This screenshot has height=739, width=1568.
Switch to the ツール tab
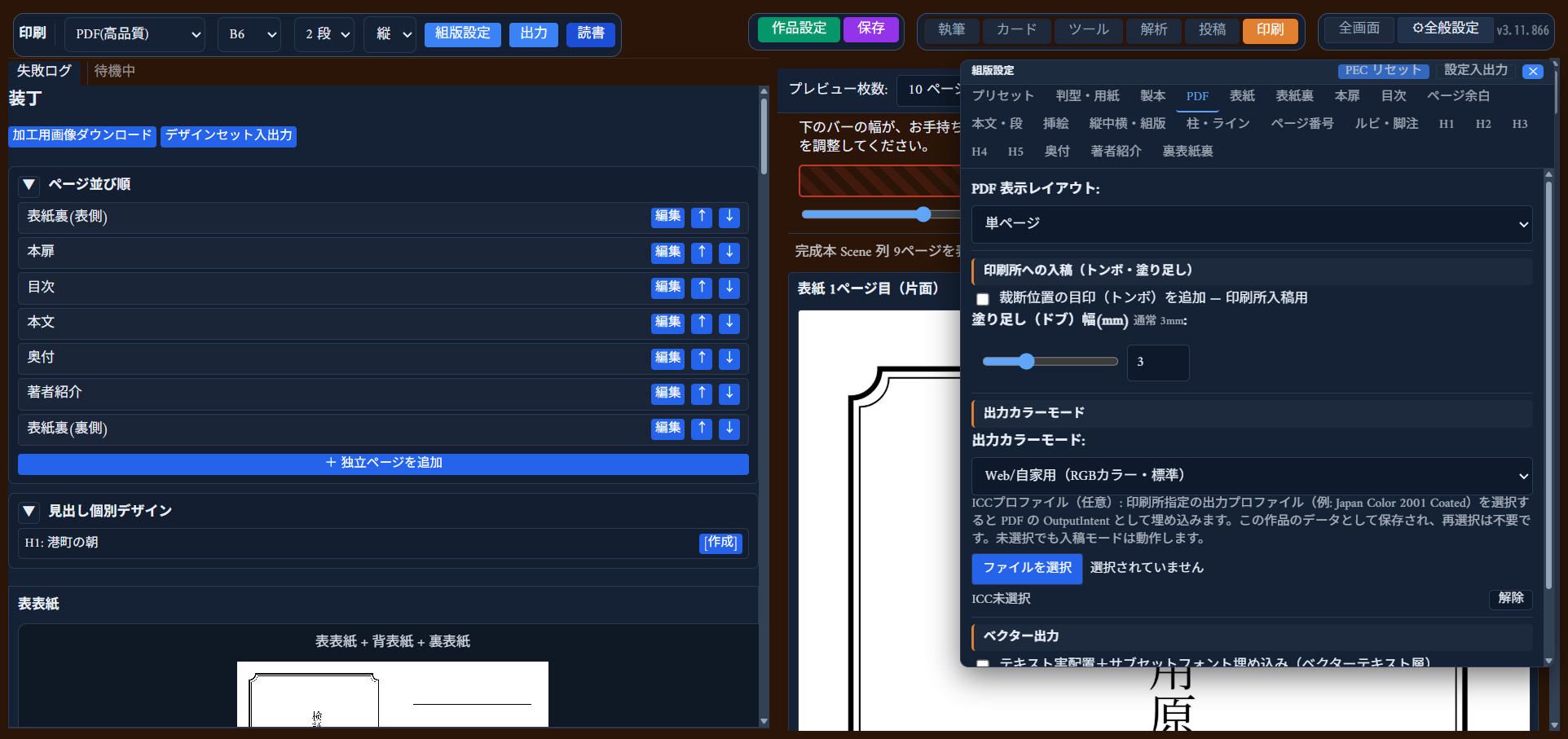(x=1088, y=30)
